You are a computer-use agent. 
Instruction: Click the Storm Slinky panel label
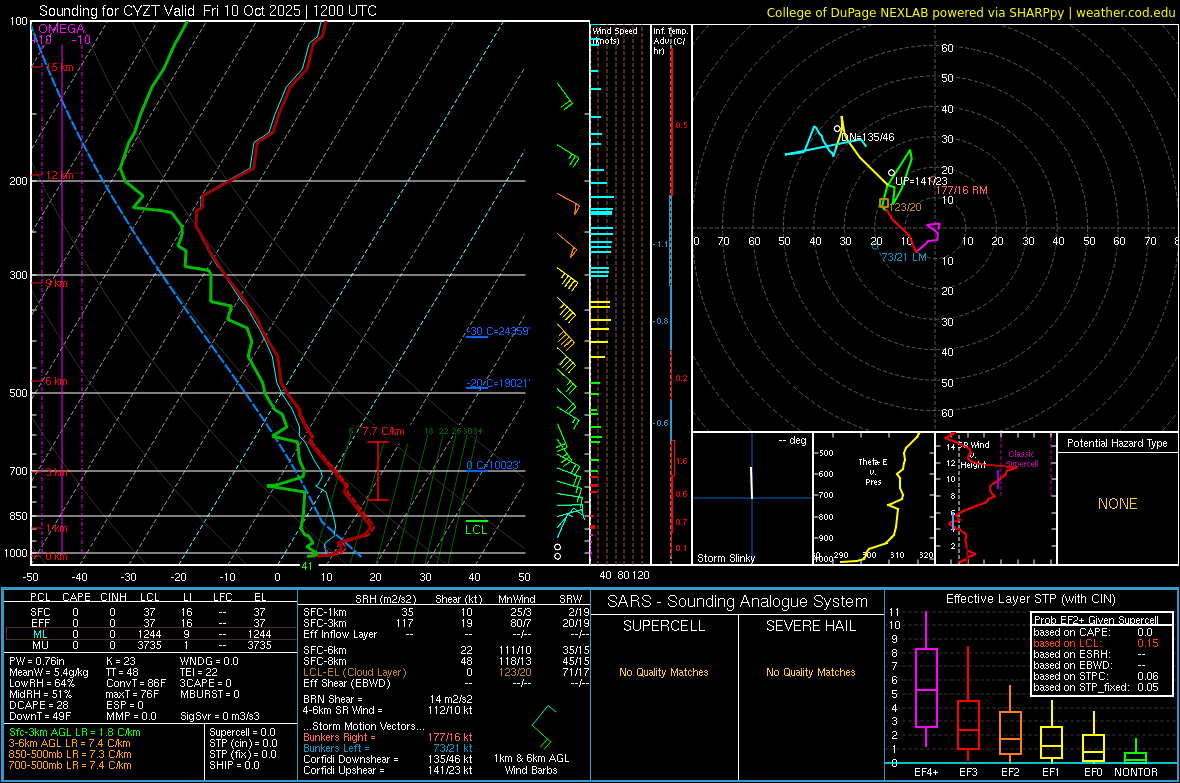725,558
